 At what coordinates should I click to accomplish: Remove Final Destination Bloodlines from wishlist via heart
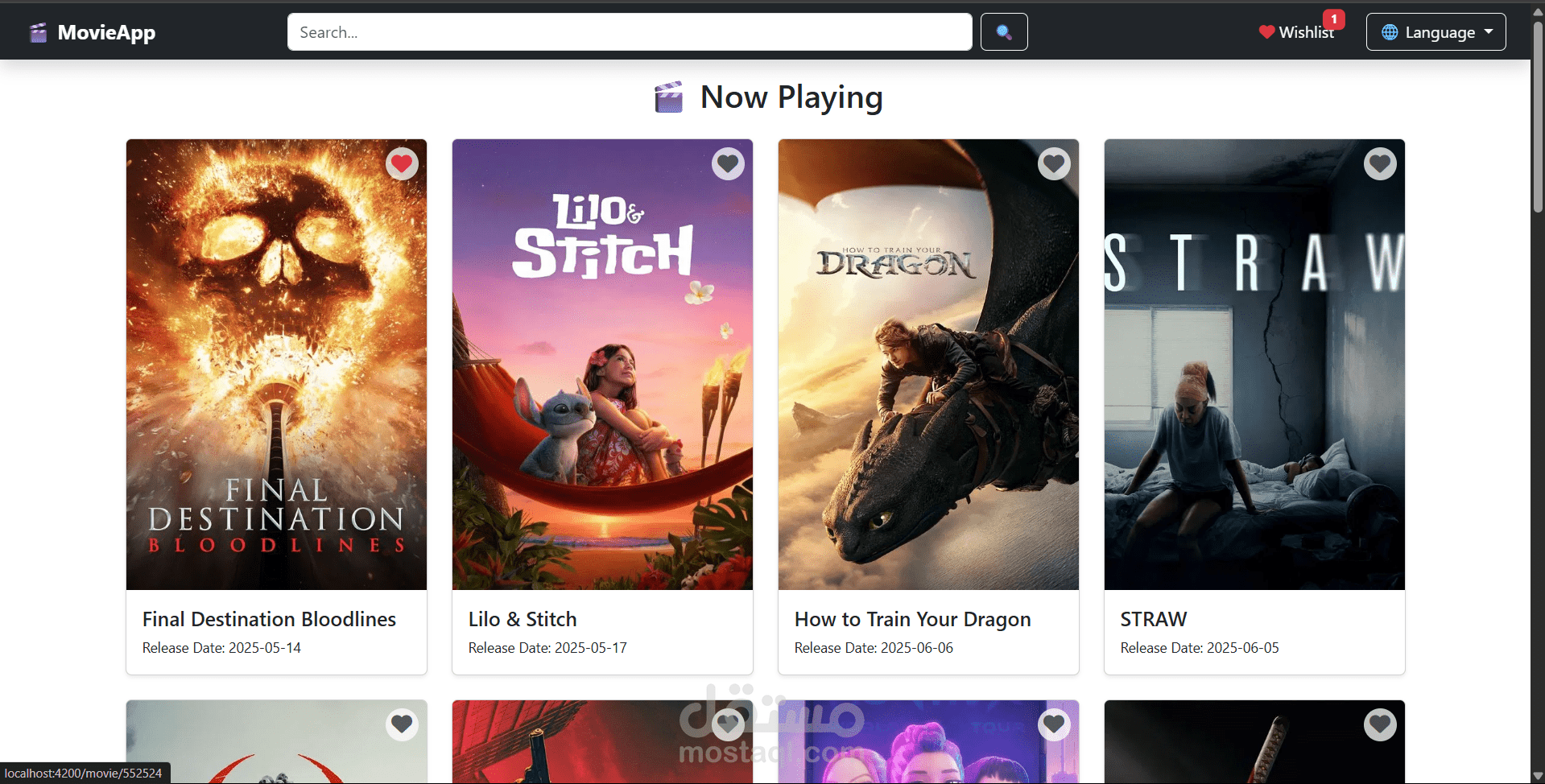pyautogui.click(x=402, y=164)
